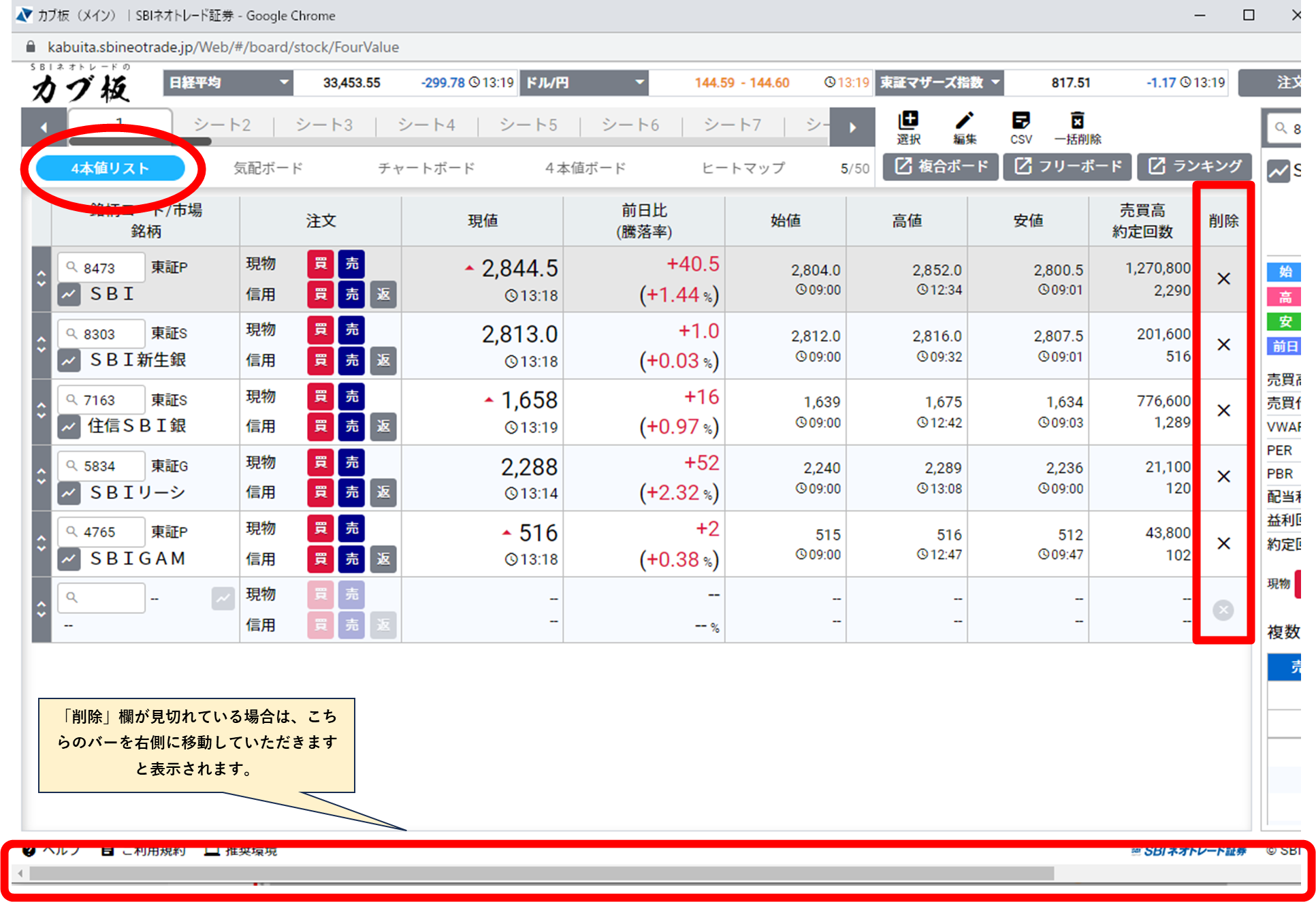Delete the 8303 SBI新生銀 row with X
The height and width of the screenshot is (902, 1316).
pyautogui.click(x=1223, y=344)
